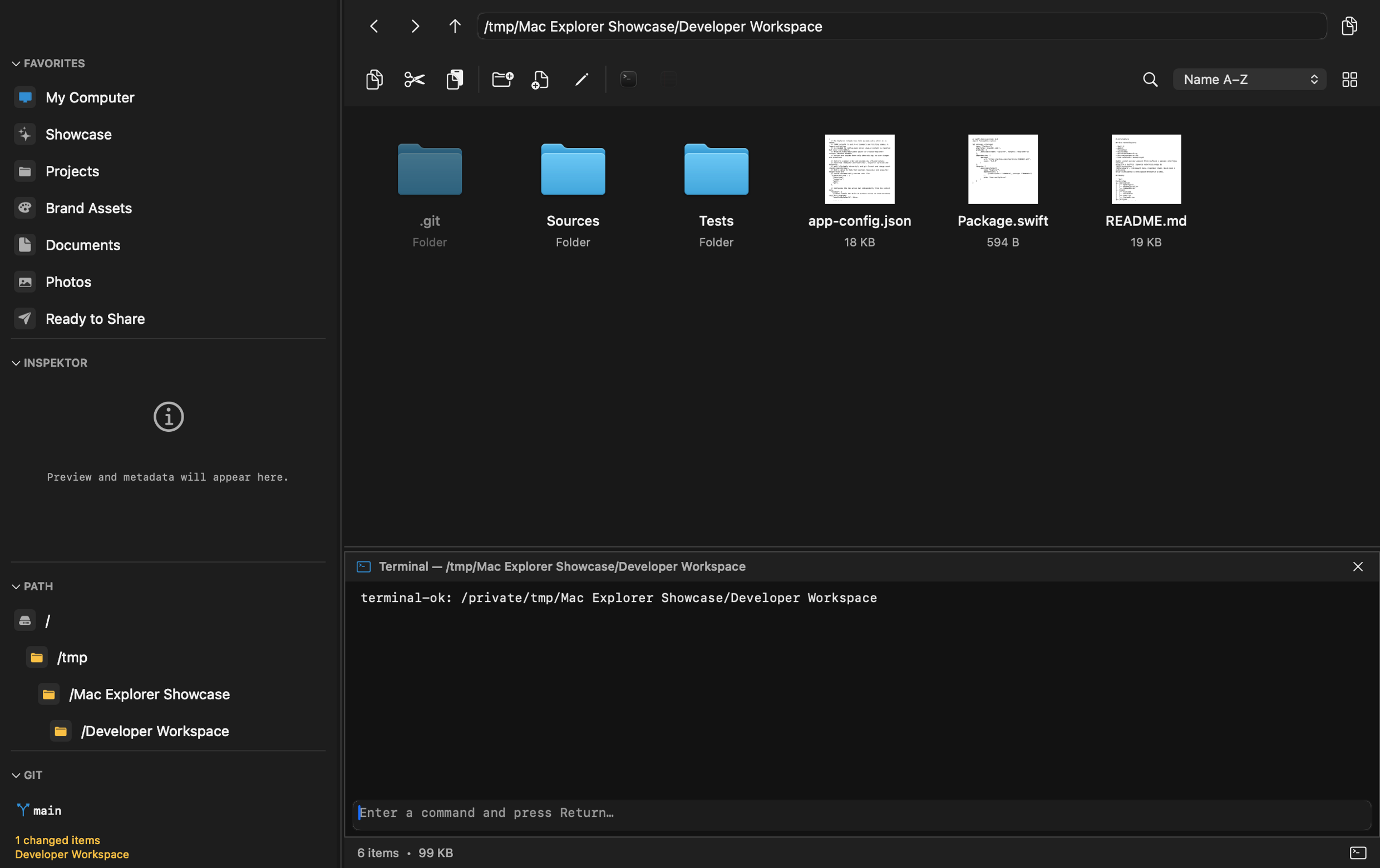Viewport: 1380px width, 868px height.
Task: Click the My Computer monitor icon
Action: point(24,97)
